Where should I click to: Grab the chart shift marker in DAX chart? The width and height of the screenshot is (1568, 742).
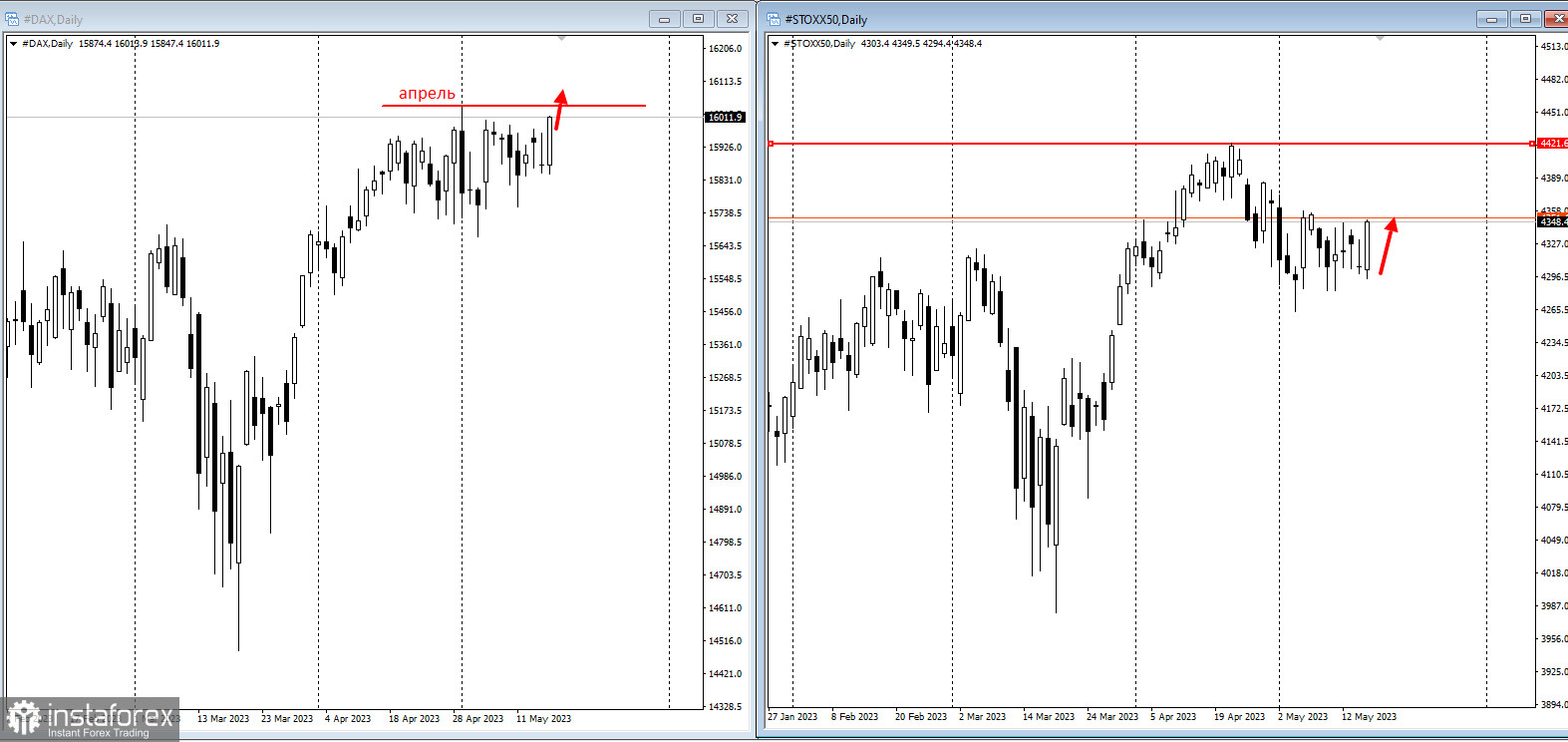562,38
